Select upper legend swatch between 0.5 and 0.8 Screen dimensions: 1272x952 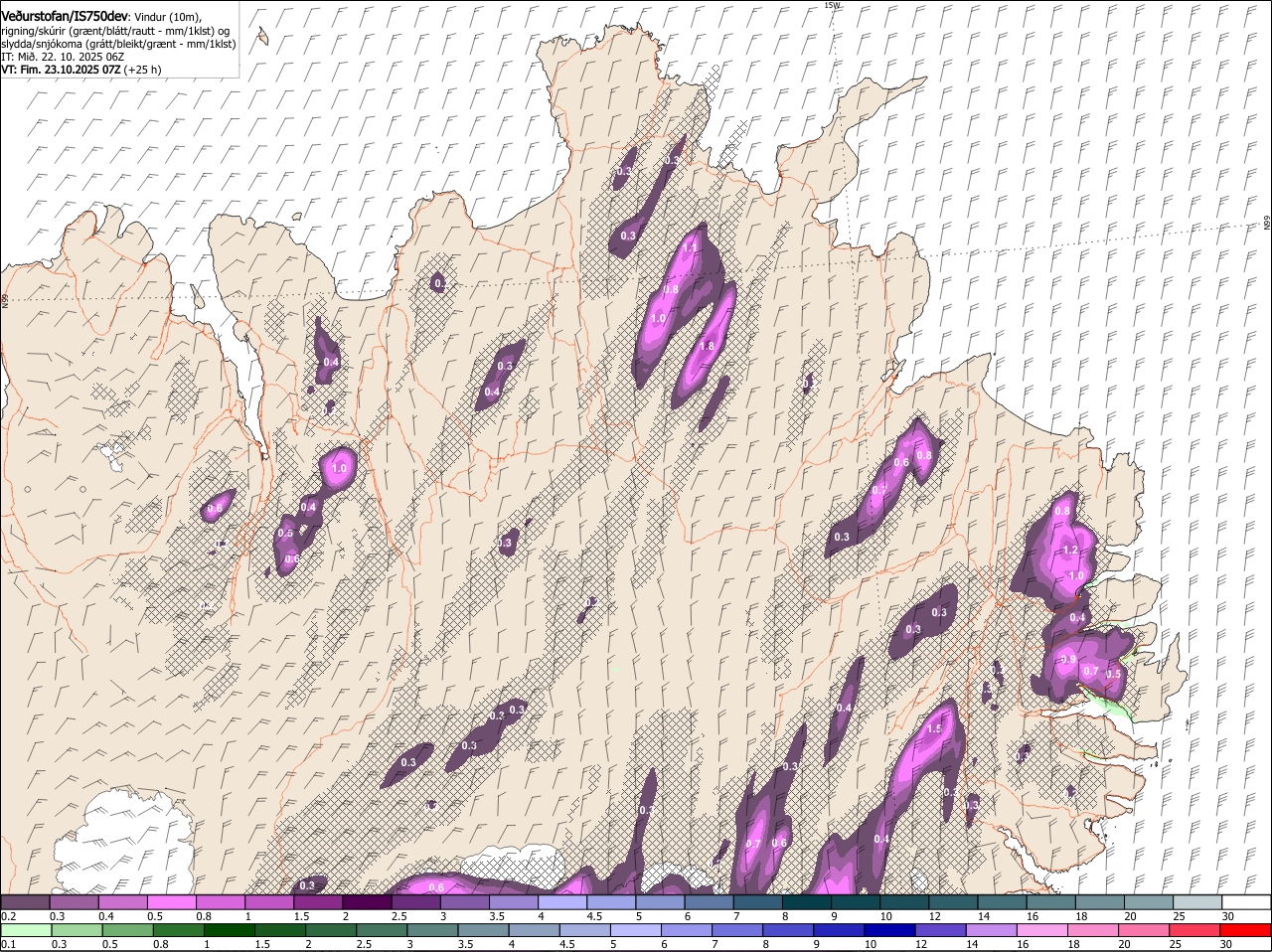click(x=171, y=901)
